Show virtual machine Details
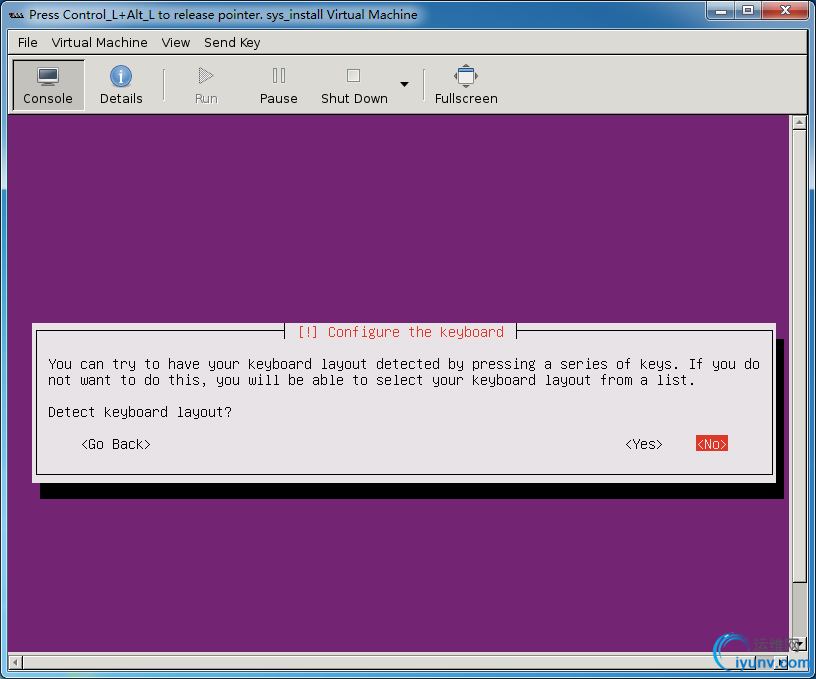The height and width of the screenshot is (679, 816). 121,85
